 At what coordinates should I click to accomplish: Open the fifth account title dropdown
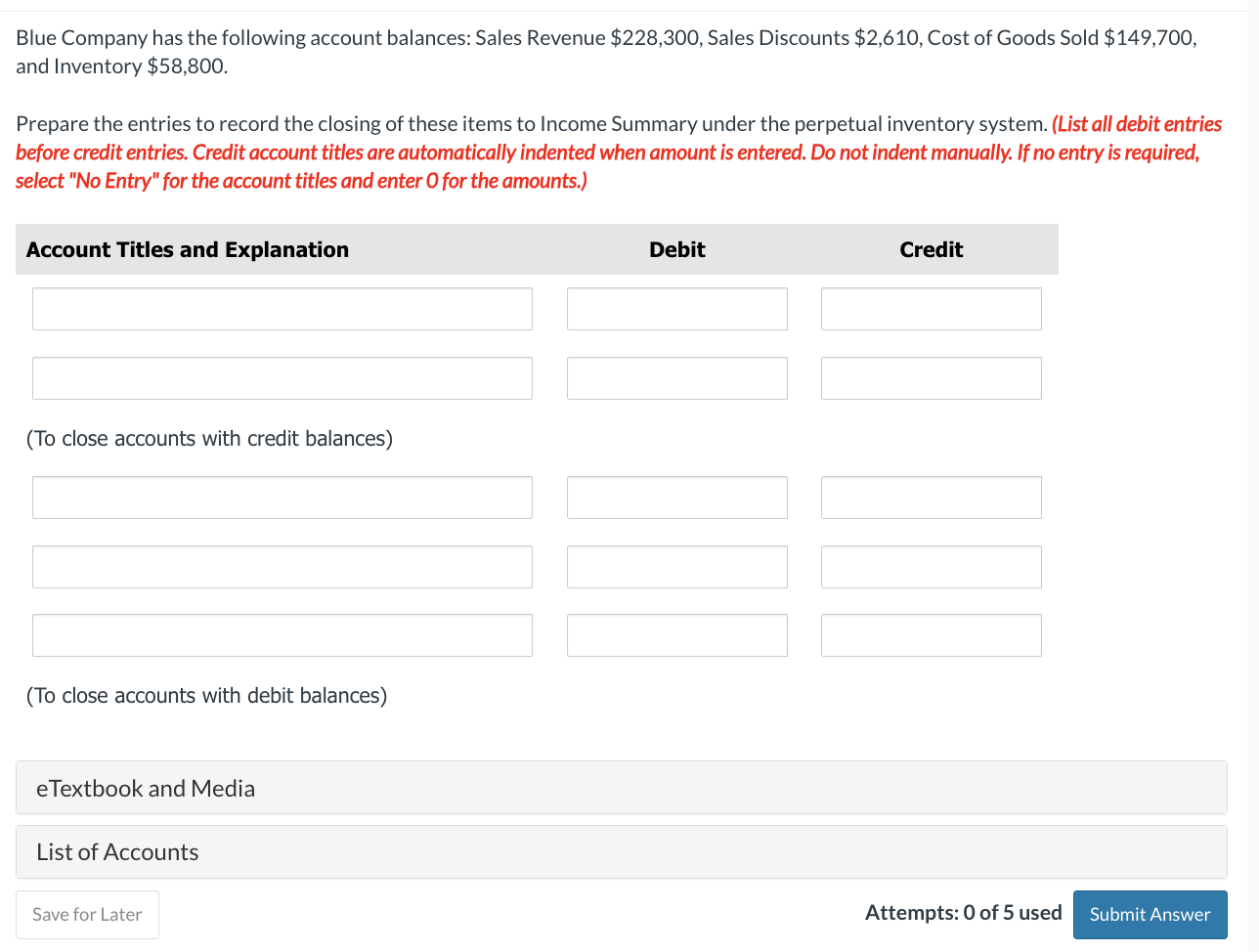(x=282, y=634)
